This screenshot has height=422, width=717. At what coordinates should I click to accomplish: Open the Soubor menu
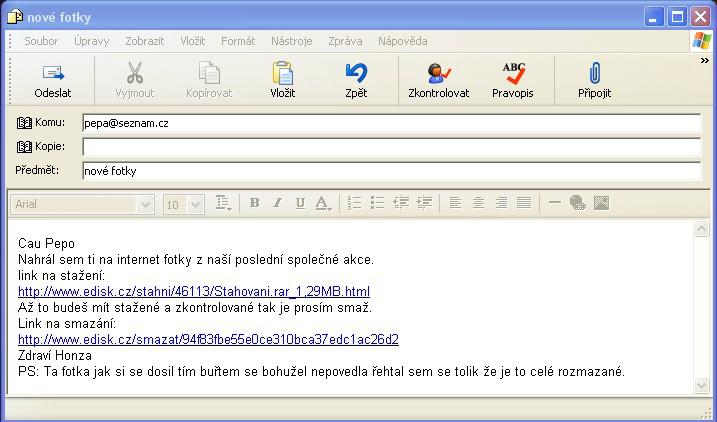pos(41,41)
